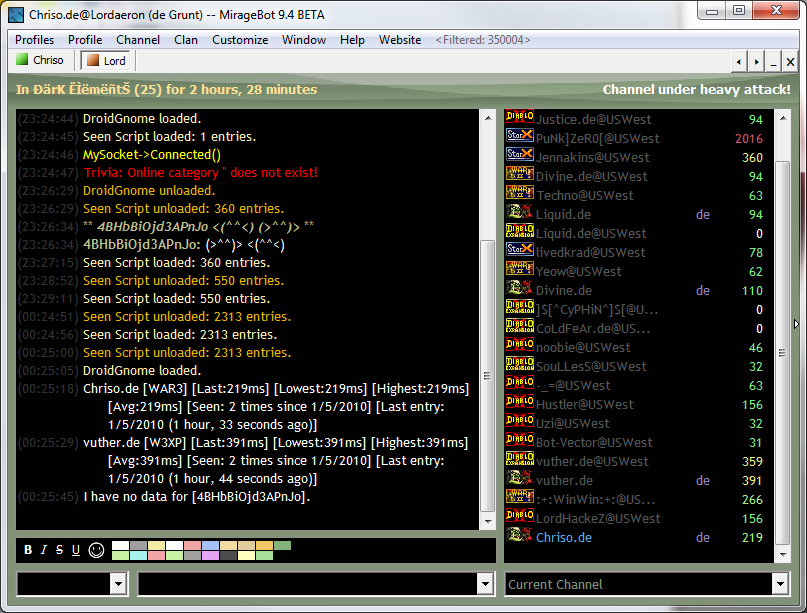Screen dimensions: 807x613
Task: Click the 'Channel under heavy attack!' status
Action: point(696,90)
